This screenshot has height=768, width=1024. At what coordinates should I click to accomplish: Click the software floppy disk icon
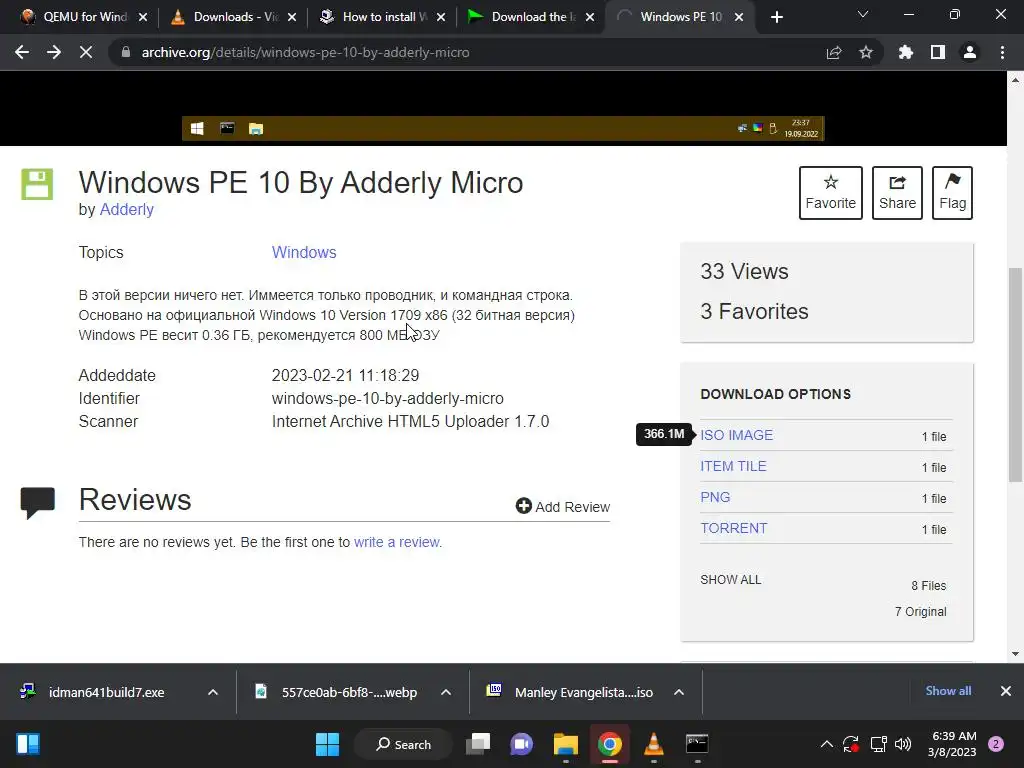(37, 184)
